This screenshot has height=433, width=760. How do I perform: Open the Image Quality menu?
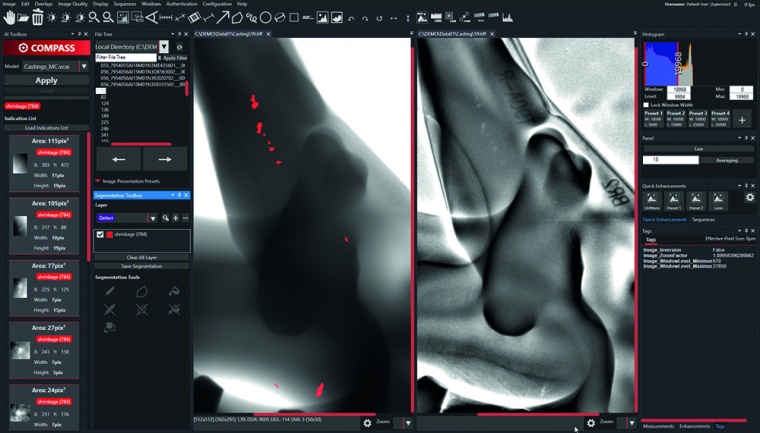[x=72, y=4]
